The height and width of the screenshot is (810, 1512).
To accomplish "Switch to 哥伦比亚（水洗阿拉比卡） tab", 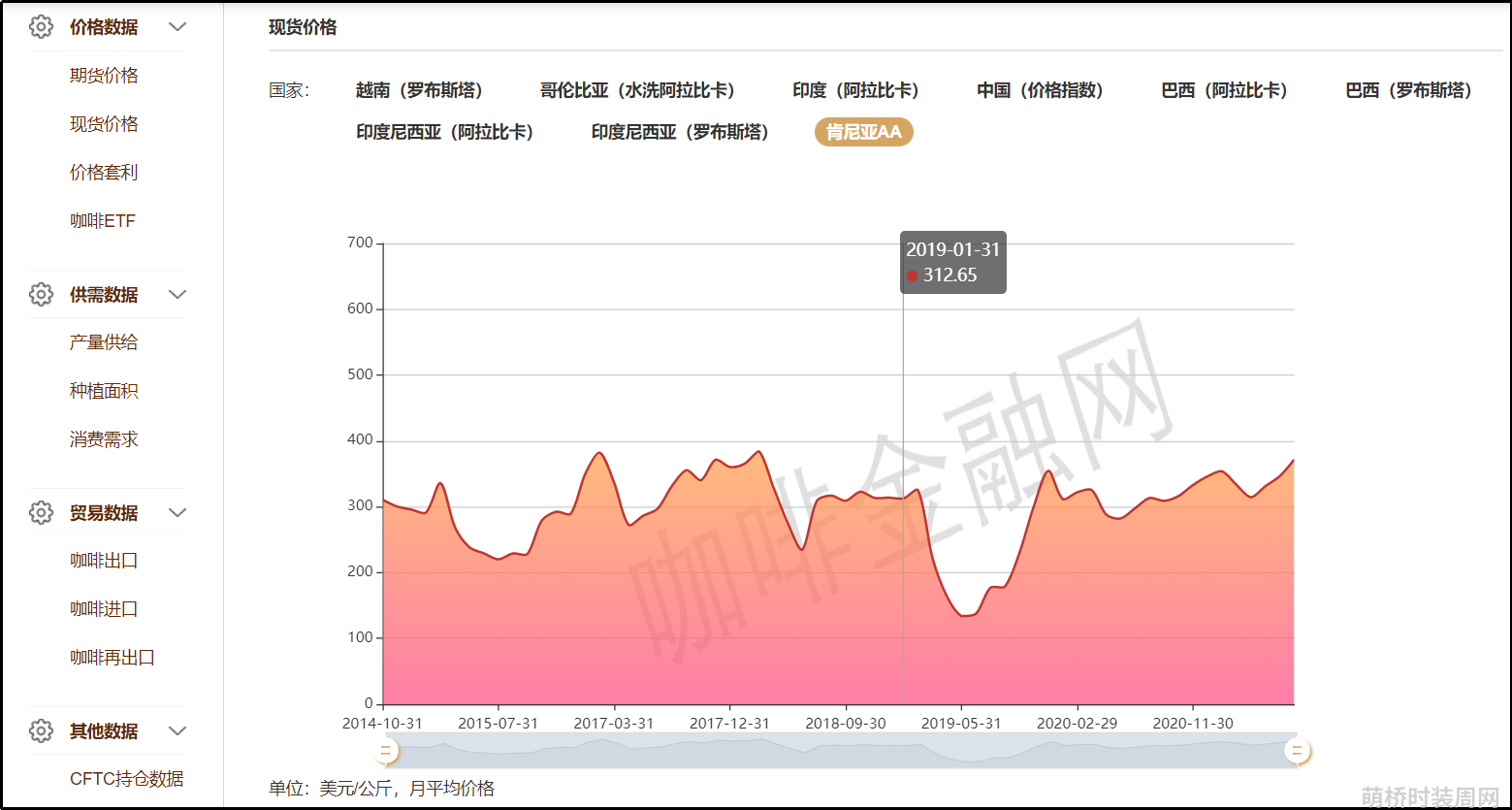I will (x=638, y=90).
